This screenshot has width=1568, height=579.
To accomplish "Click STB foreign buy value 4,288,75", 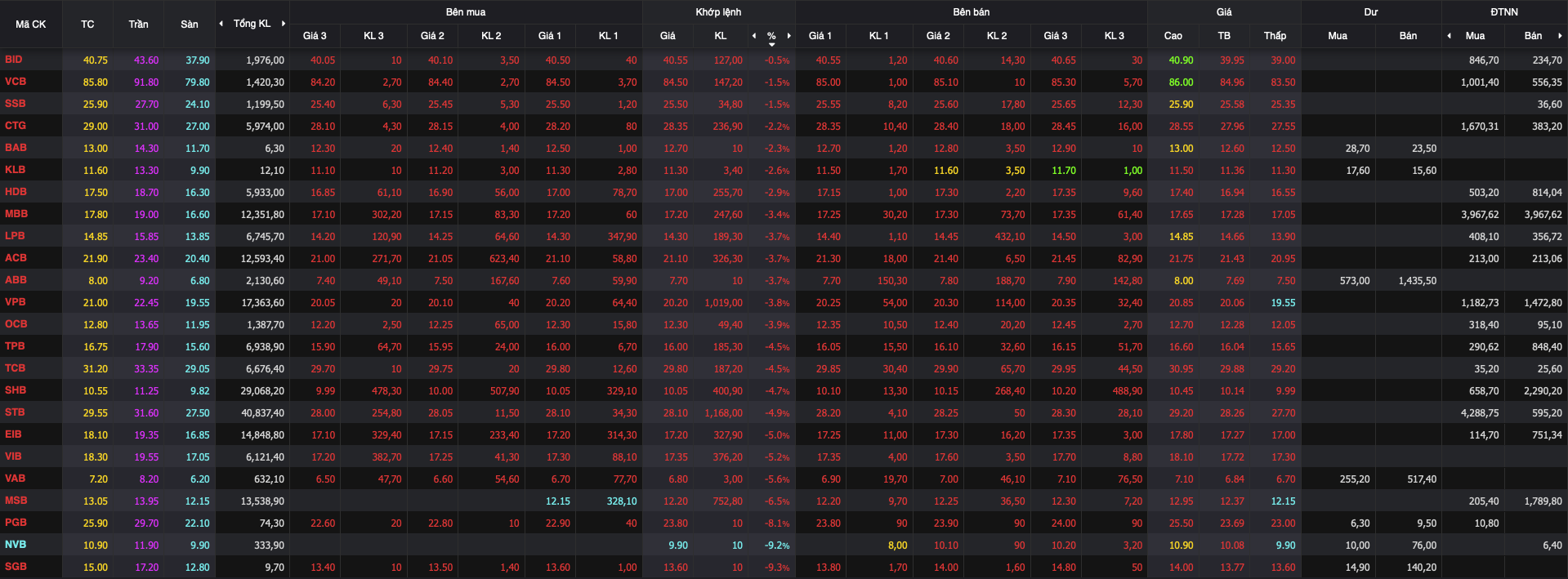I will tap(1480, 413).
